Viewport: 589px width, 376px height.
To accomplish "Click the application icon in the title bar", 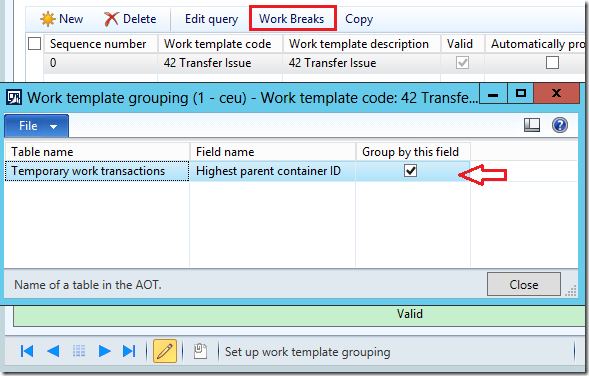I will tap(14, 98).
